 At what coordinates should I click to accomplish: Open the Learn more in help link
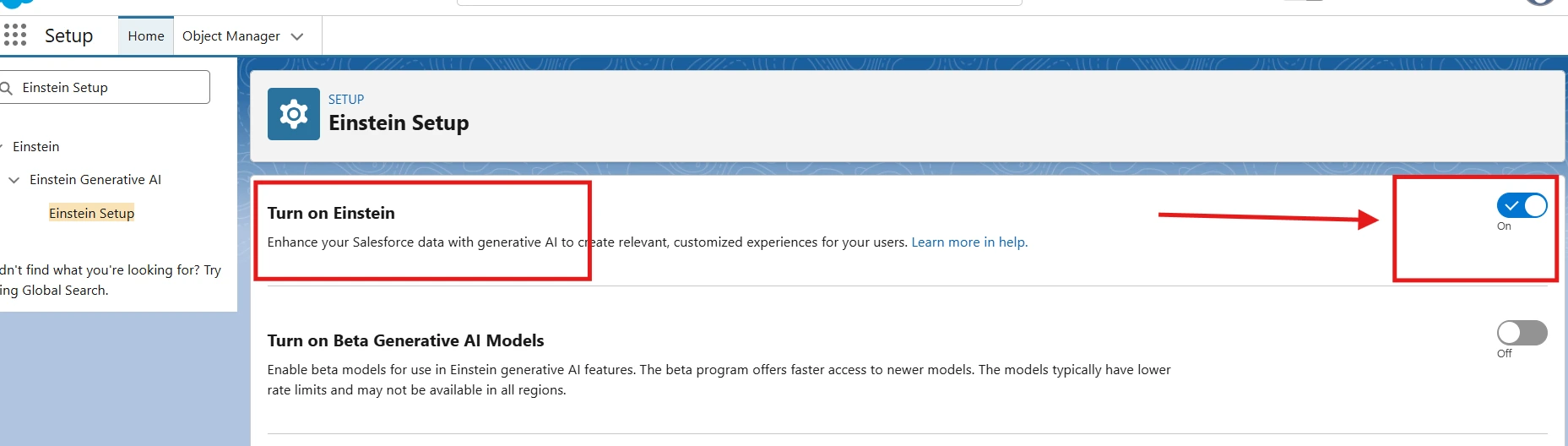969,242
